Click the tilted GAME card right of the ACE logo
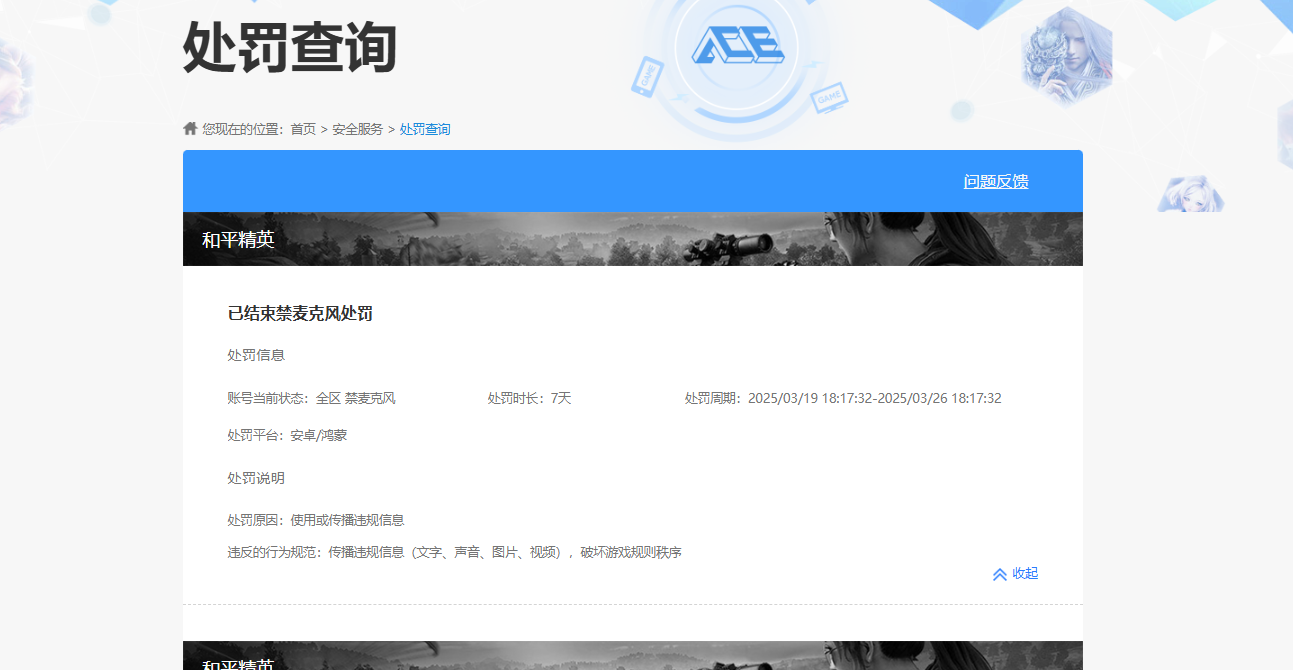 point(828,99)
